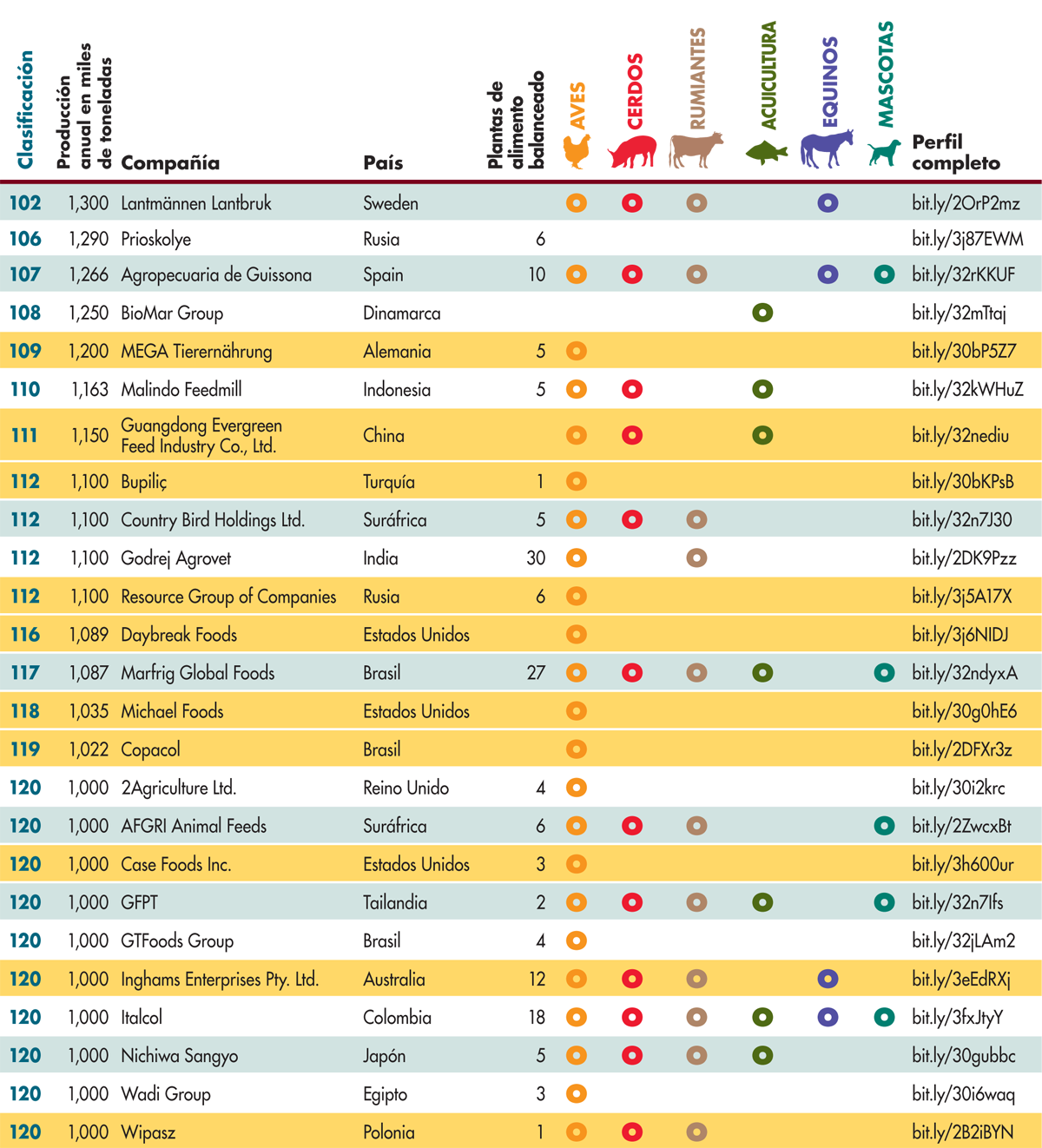Click the Mascotas dot in the AFGRI Animal Feeds row
Screen dimensions: 1042x1148
(x=884, y=826)
